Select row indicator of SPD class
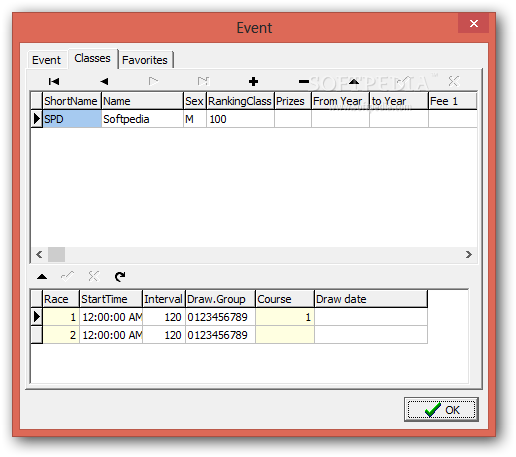516x457 pixels. [x=36, y=119]
